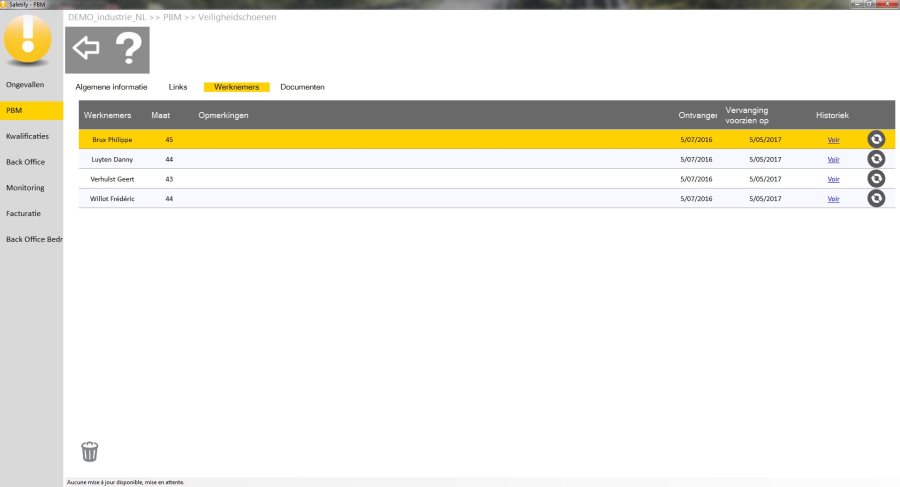Click the renew icon for Willot Frédéric
900x487 pixels.
click(x=876, y=199)
